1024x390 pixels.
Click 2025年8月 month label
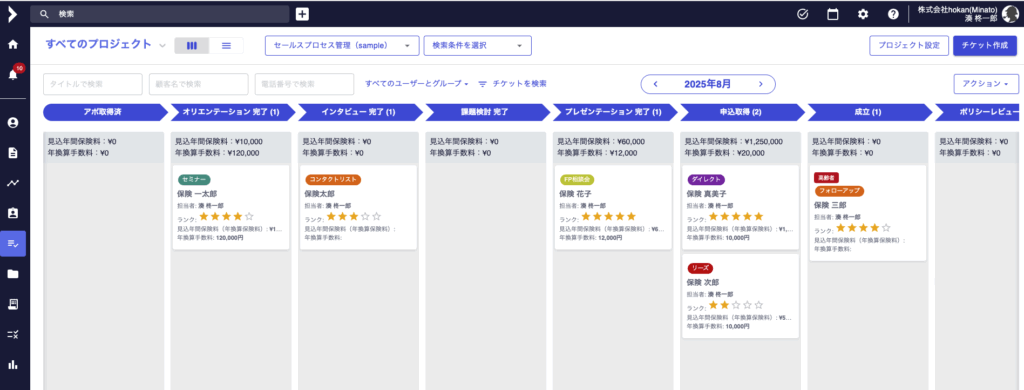708,84
